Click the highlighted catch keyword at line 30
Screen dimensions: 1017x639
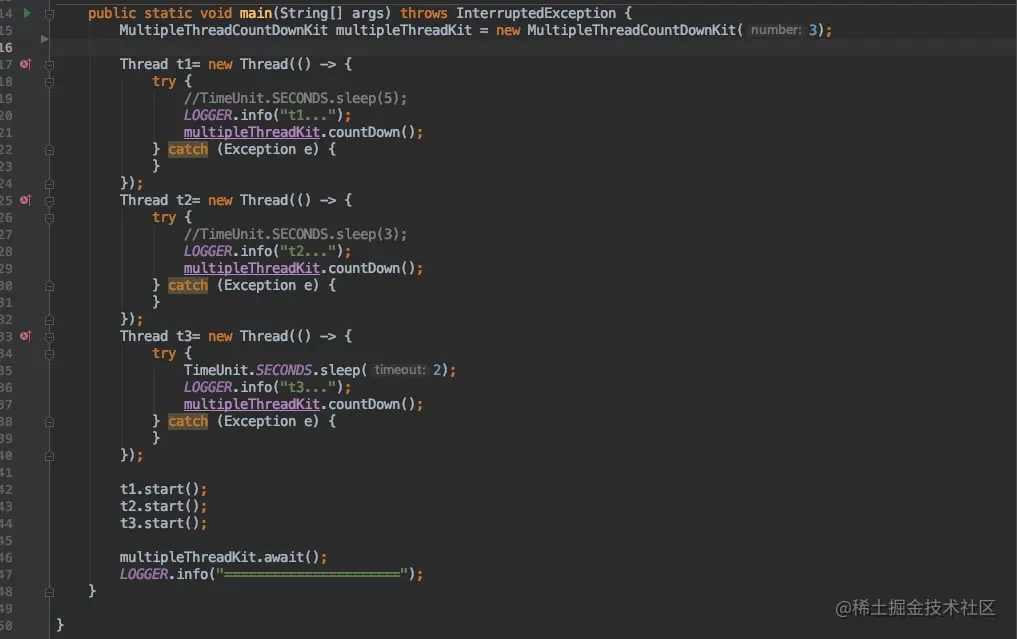(188, 285)
